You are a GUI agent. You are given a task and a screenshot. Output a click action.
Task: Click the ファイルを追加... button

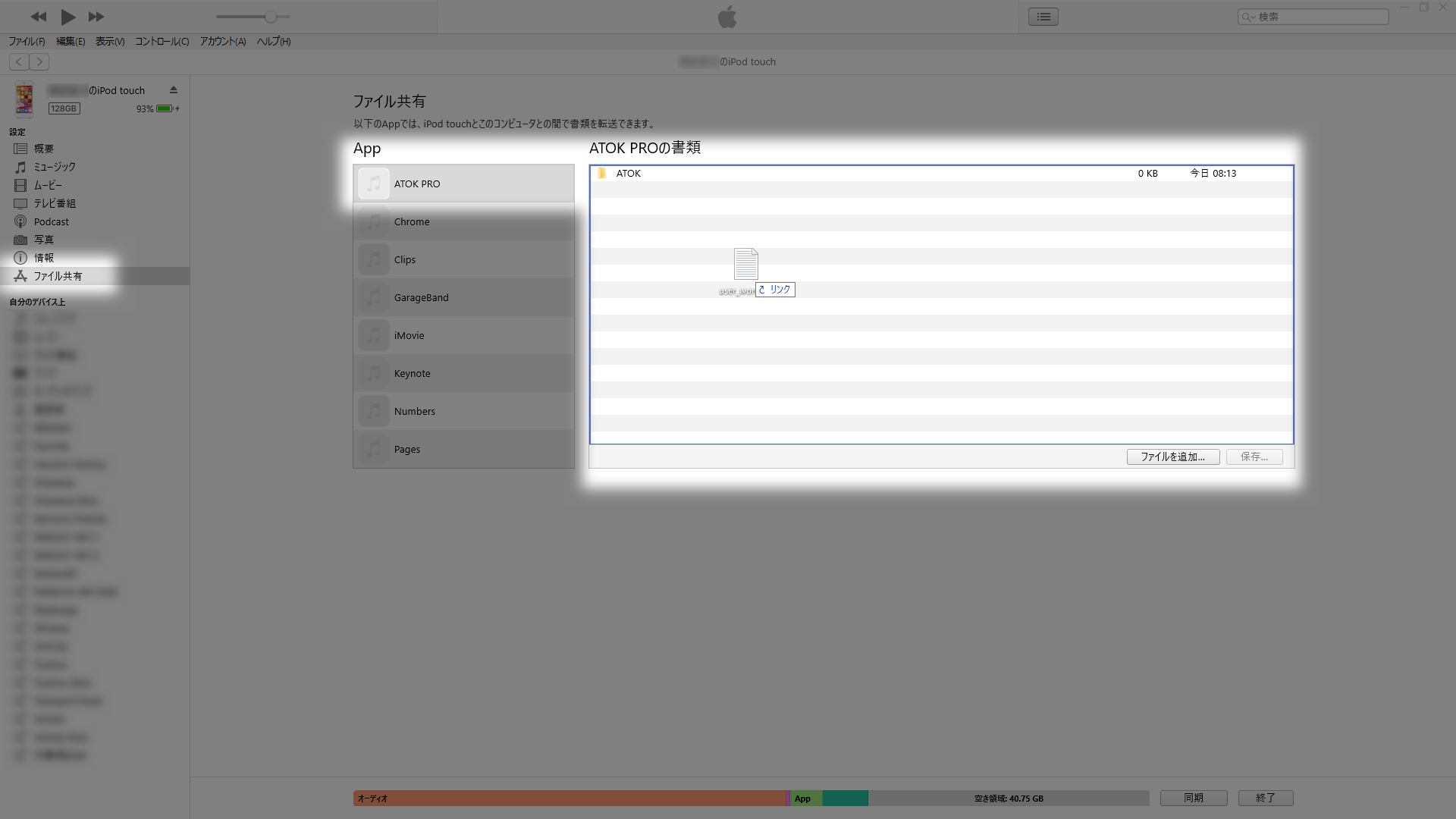click(1173, 457)
